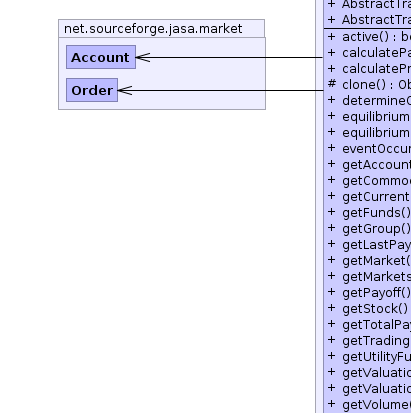Select the clone() method entry
Image resolution: width=411 pixels, height=413 pixels.
pos(368,85)
